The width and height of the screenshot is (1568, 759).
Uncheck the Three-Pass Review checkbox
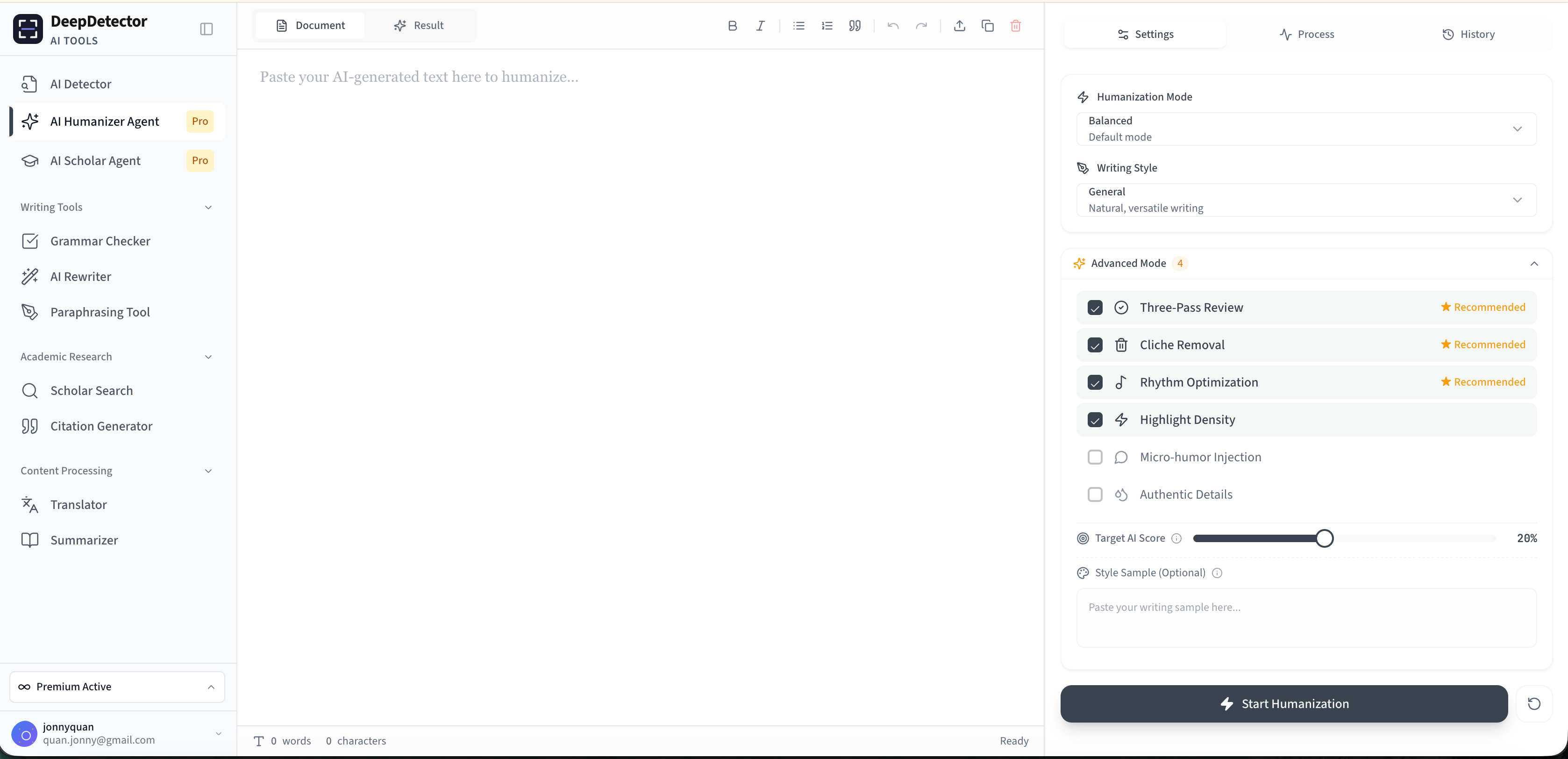1094,308
